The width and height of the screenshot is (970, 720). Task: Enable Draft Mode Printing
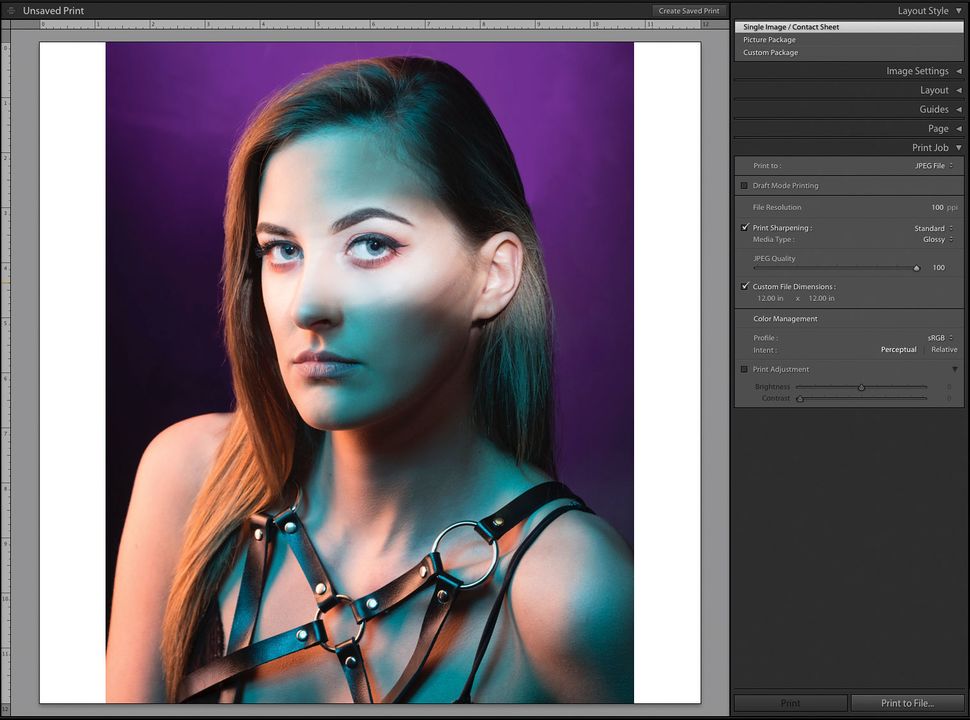coord(744,185)
